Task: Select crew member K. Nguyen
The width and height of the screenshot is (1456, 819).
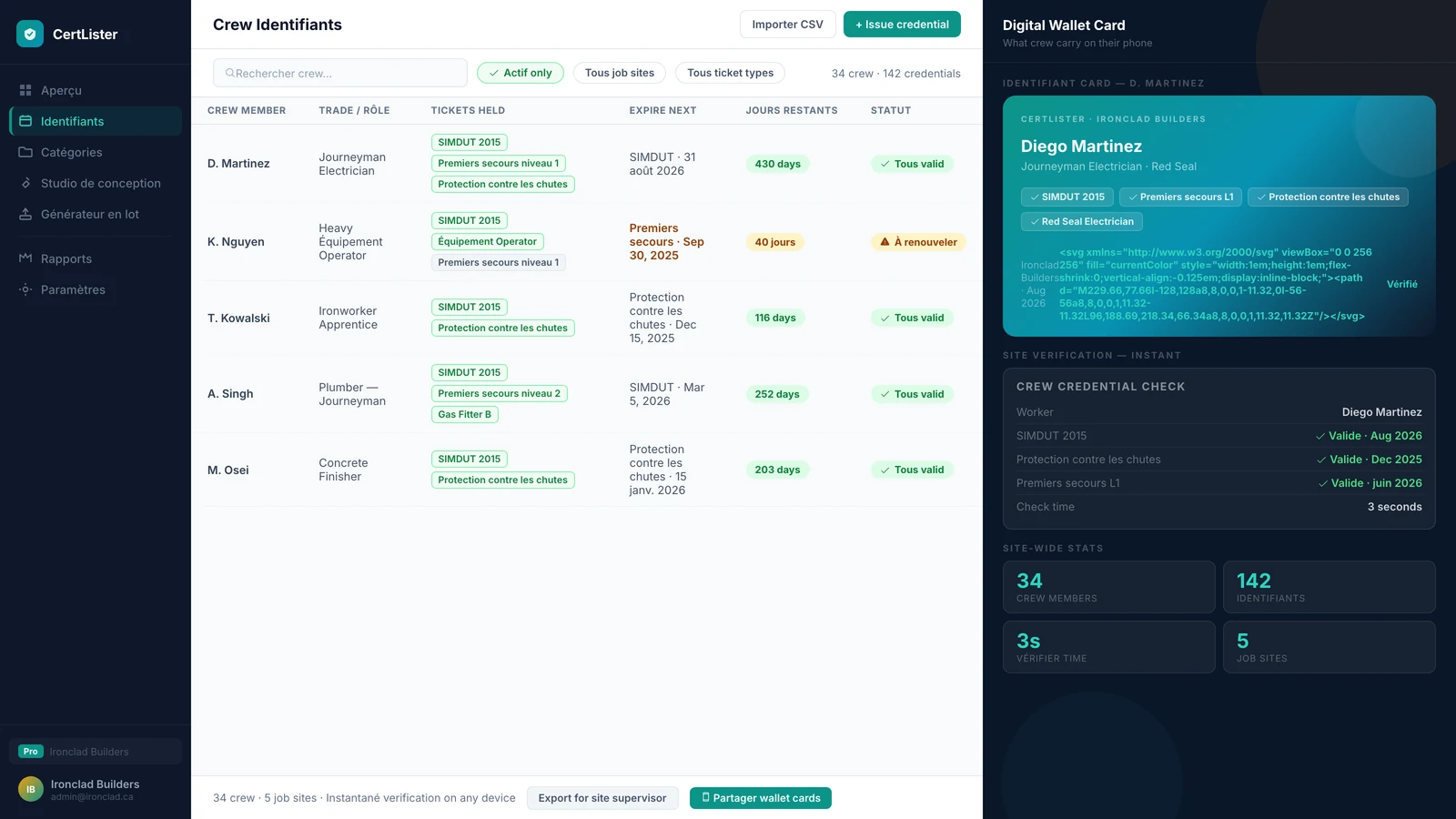Action: click(x=236, y=242)
